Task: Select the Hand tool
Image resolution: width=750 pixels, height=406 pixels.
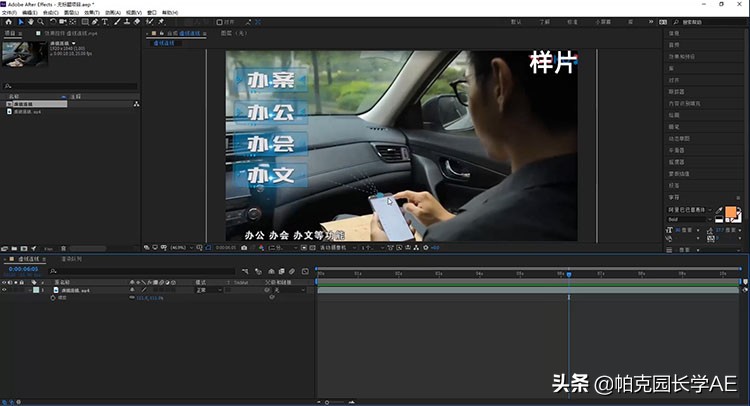Action: coord(31,22)
